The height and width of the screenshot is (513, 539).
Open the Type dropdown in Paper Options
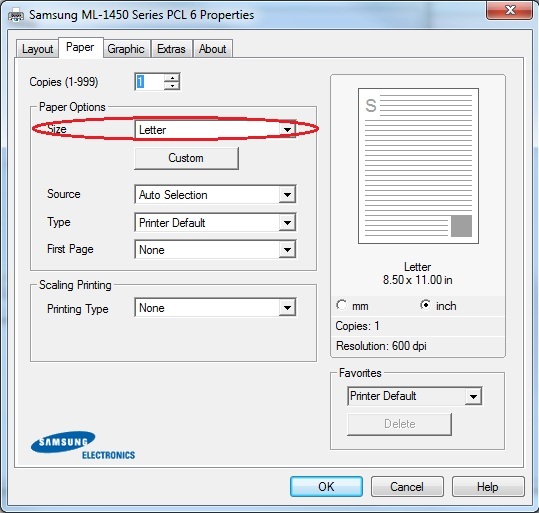point(215,222)
